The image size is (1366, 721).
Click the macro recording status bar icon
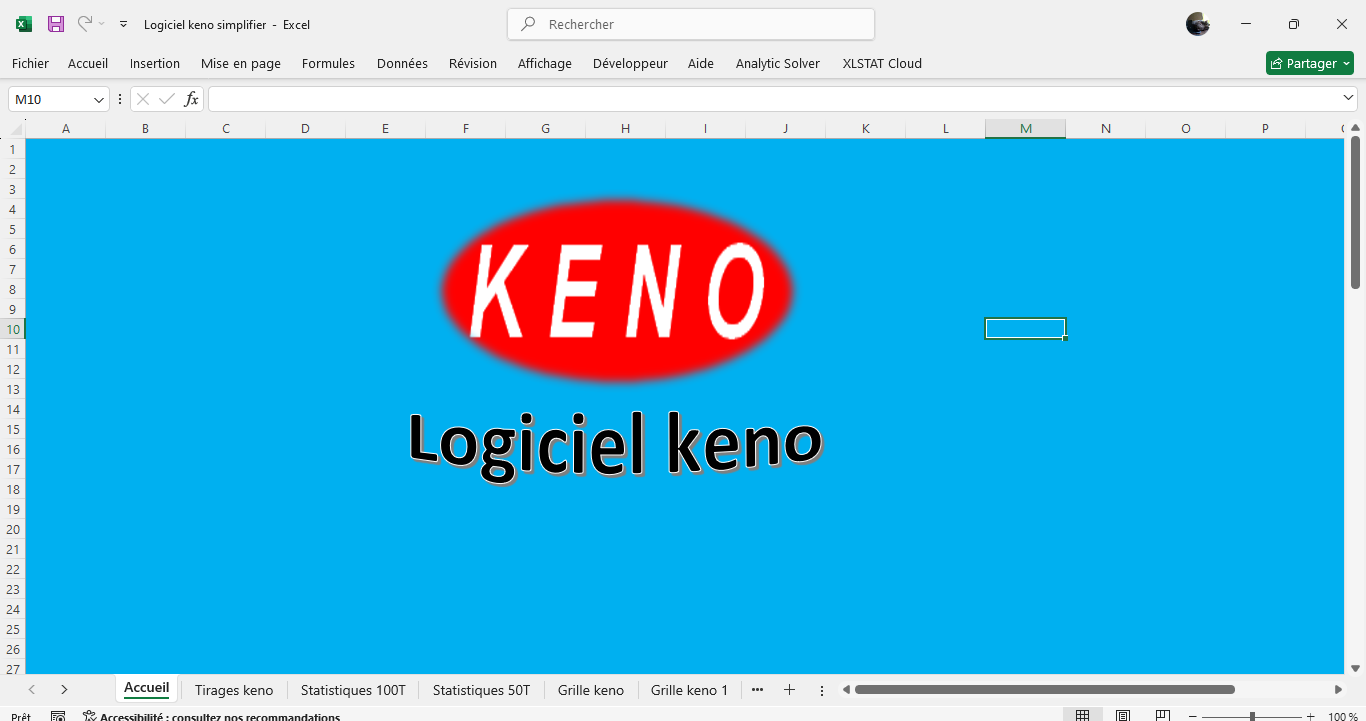point(58,716)
